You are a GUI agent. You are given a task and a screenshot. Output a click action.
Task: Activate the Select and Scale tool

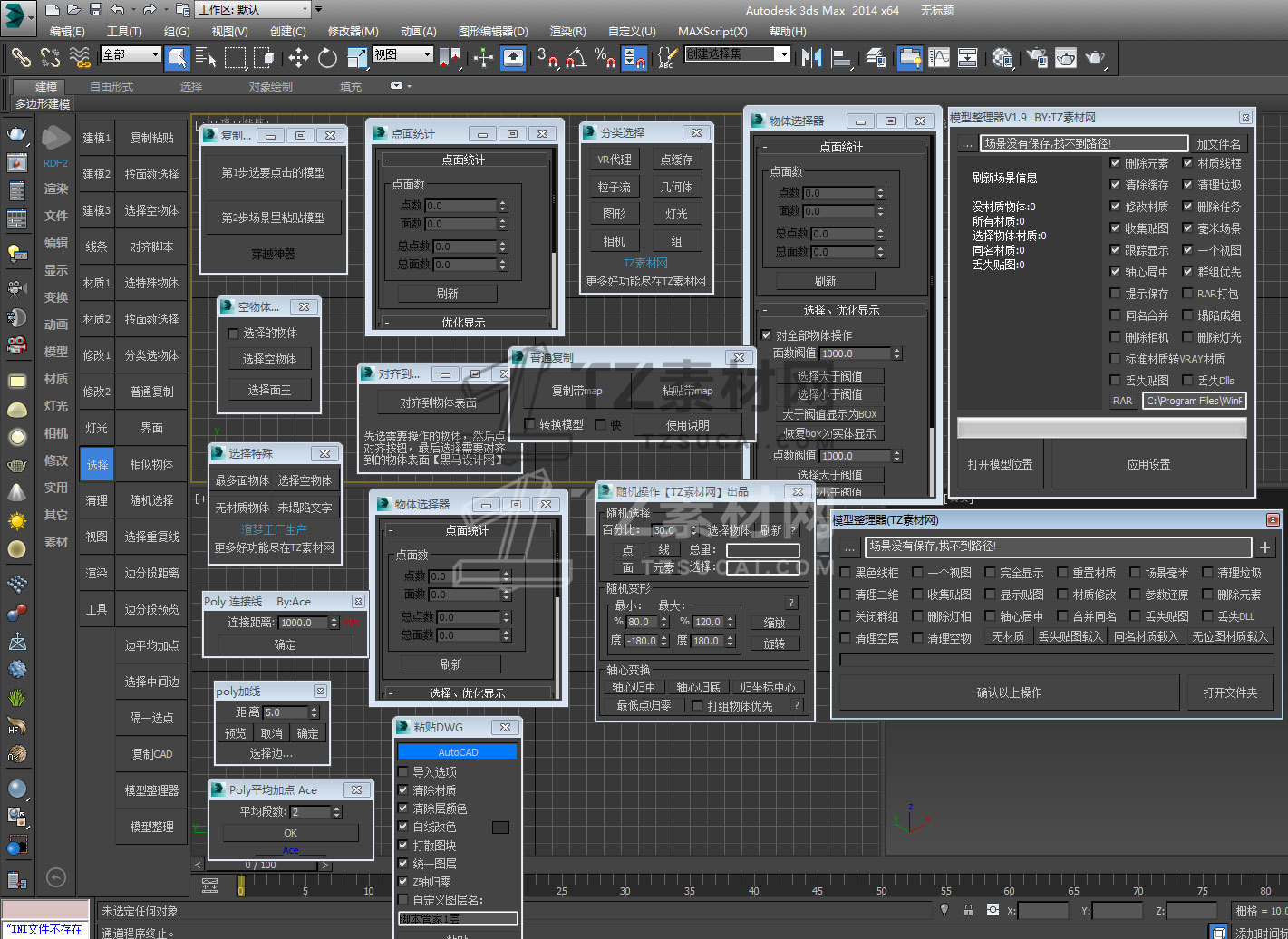(357, 58)
